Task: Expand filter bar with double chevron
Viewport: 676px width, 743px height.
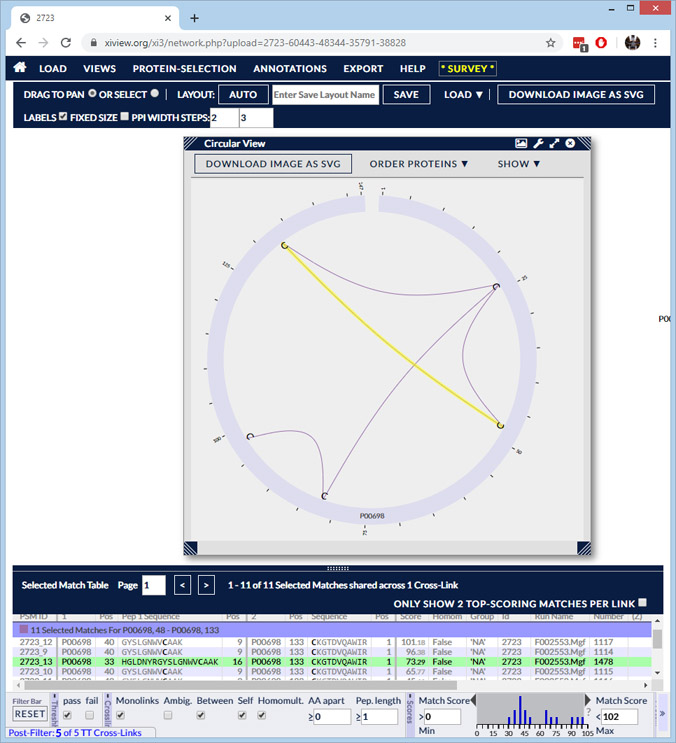Action: 662,713
